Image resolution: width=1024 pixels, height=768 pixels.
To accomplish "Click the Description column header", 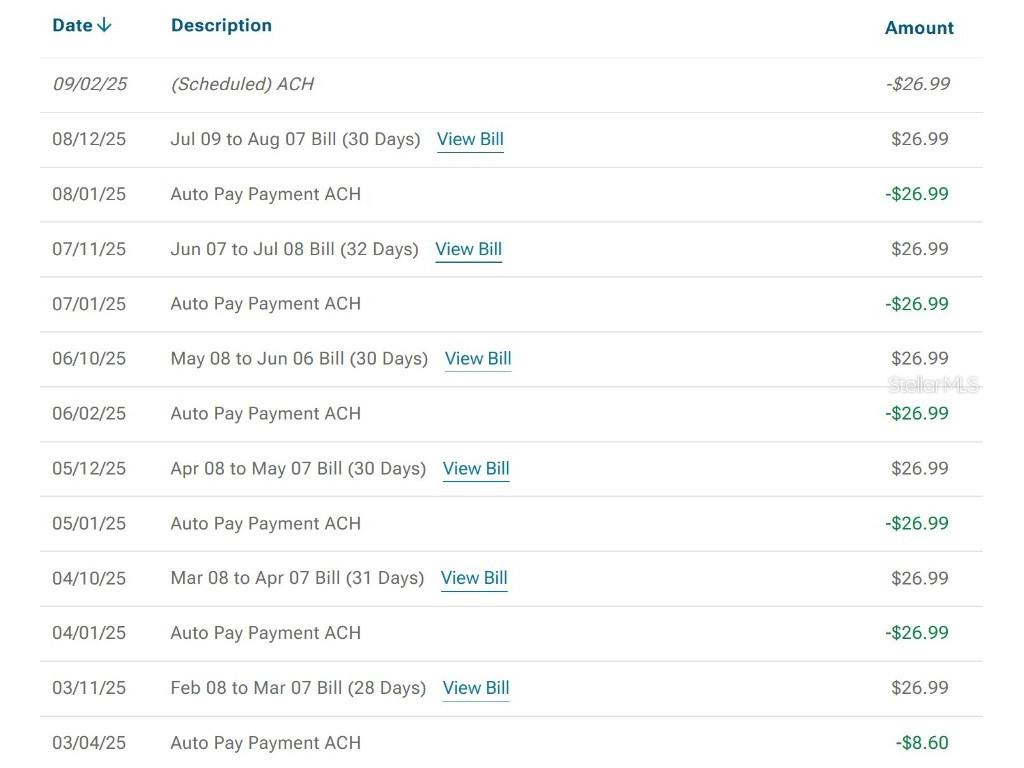I will 221,26.
